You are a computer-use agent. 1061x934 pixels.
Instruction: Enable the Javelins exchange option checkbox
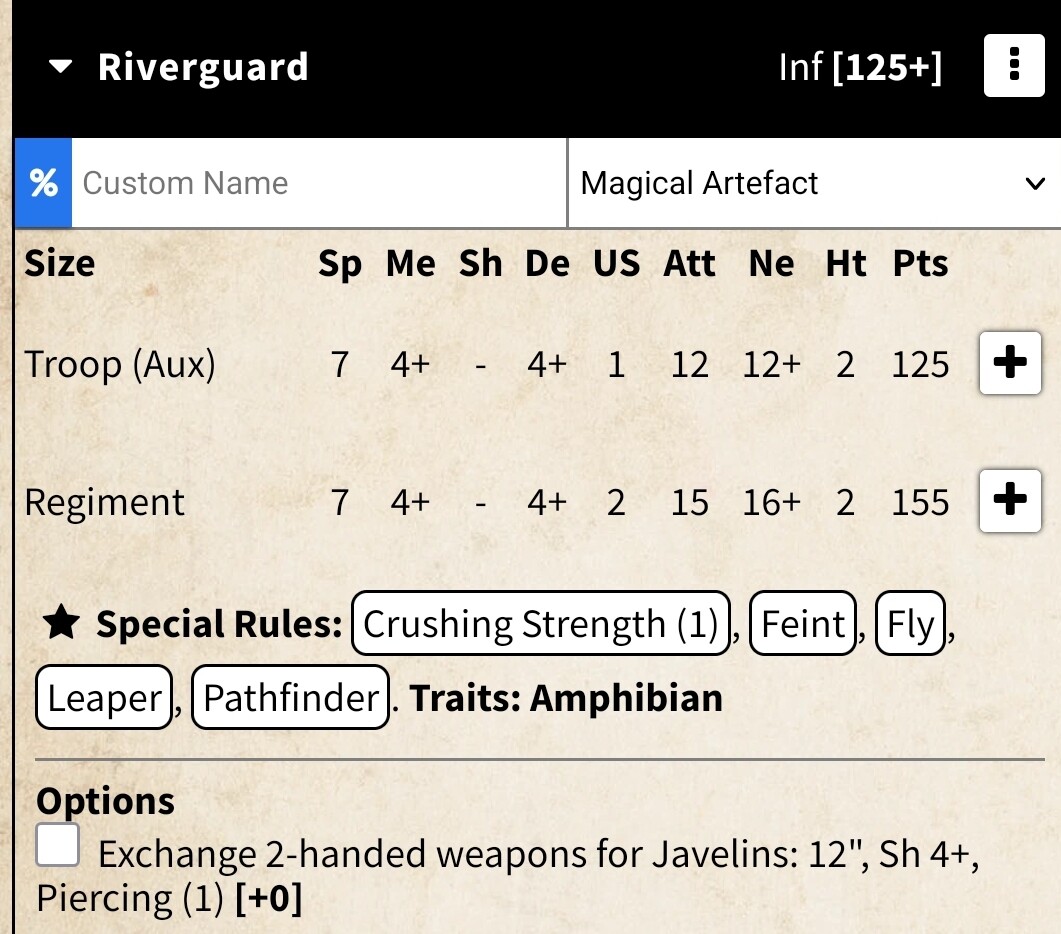point(58,847)
